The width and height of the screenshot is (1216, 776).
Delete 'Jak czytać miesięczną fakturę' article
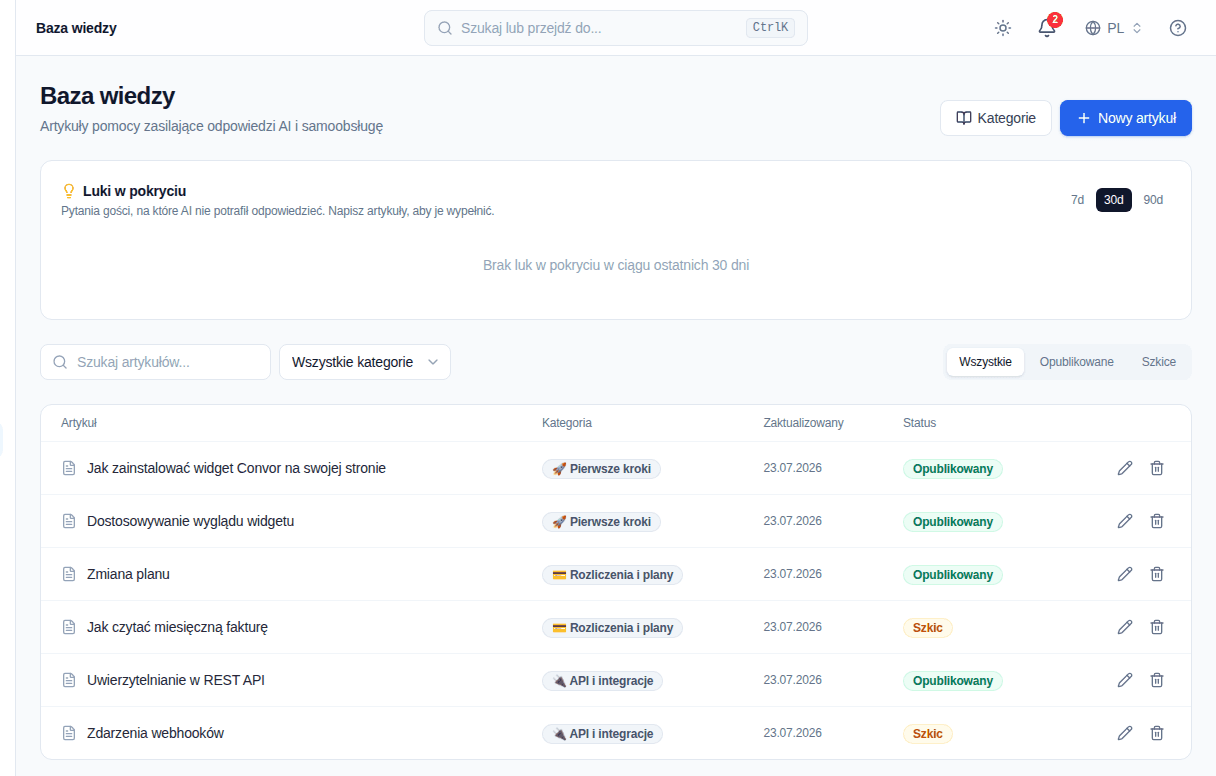[1157, 627]
